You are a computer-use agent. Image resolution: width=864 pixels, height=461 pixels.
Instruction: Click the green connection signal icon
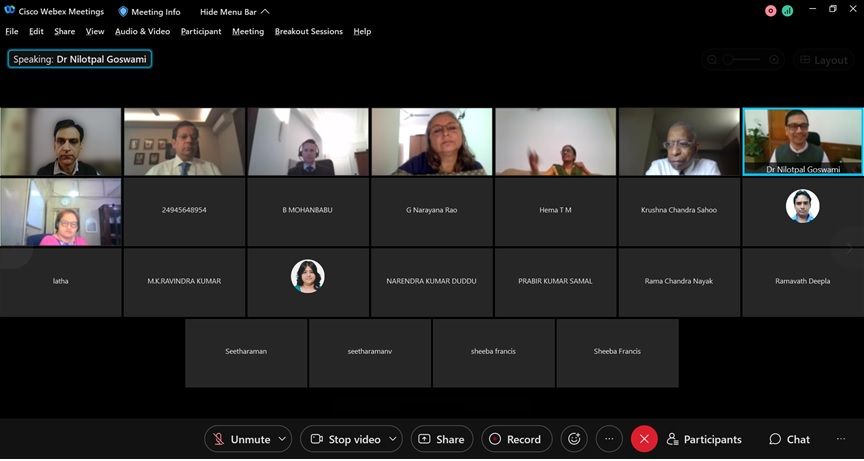787,11
